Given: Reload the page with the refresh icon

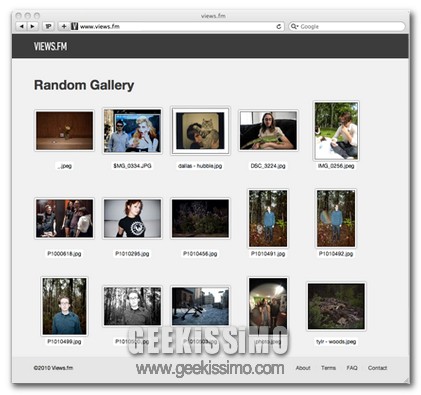Looking at the screenshot, I should [279, 27].
